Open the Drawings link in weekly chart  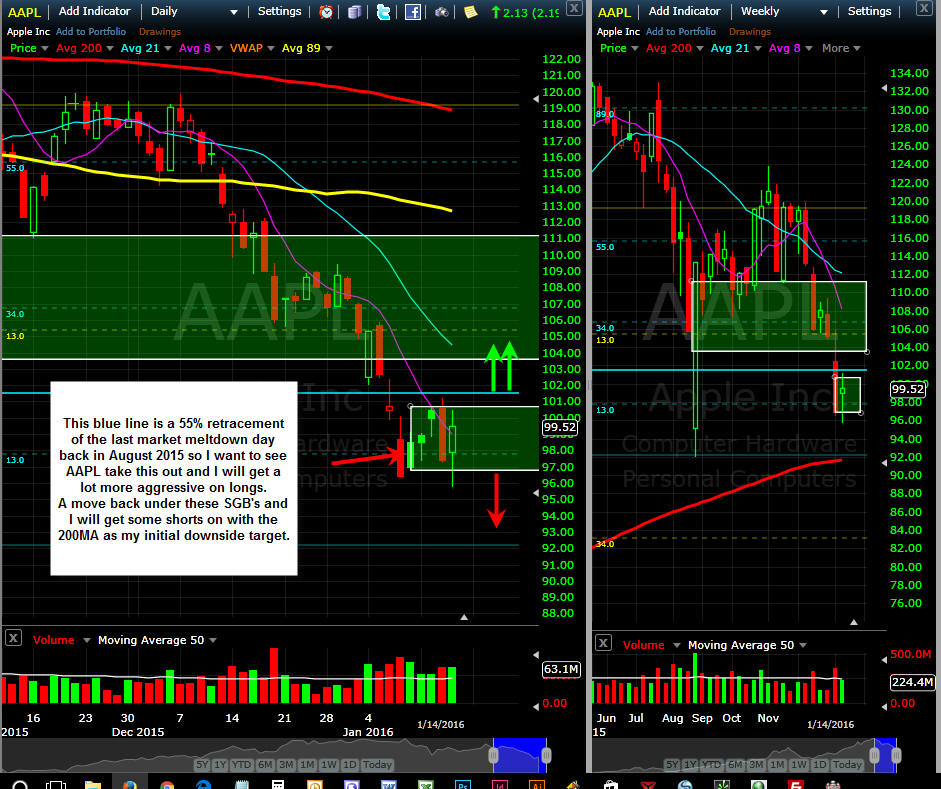pos(750,31)
